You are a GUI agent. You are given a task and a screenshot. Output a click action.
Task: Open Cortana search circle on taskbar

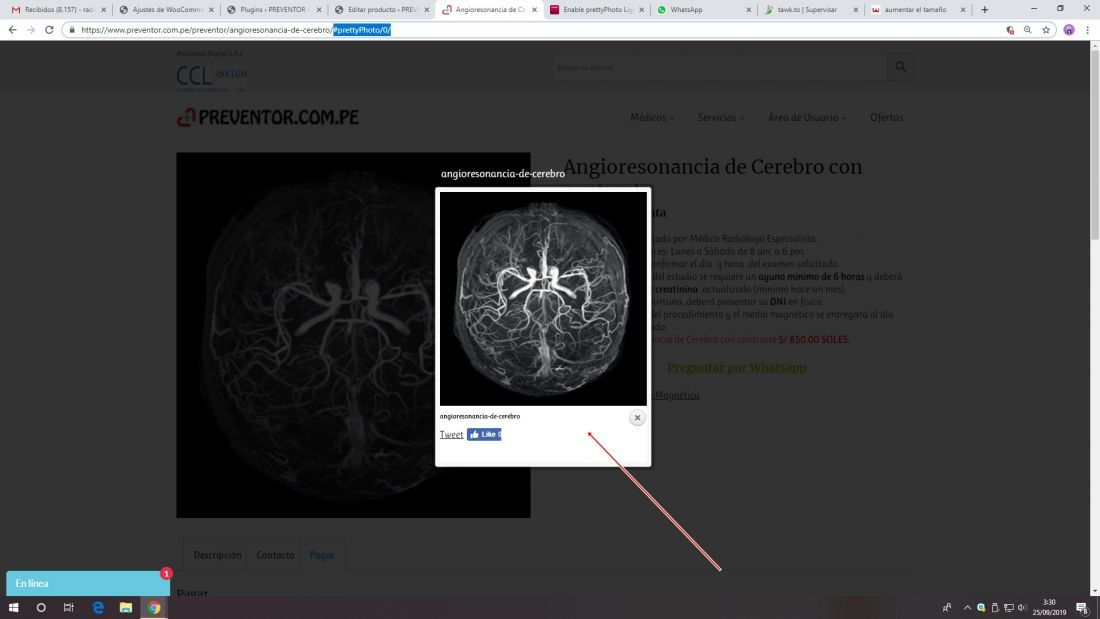click(41, 608)
